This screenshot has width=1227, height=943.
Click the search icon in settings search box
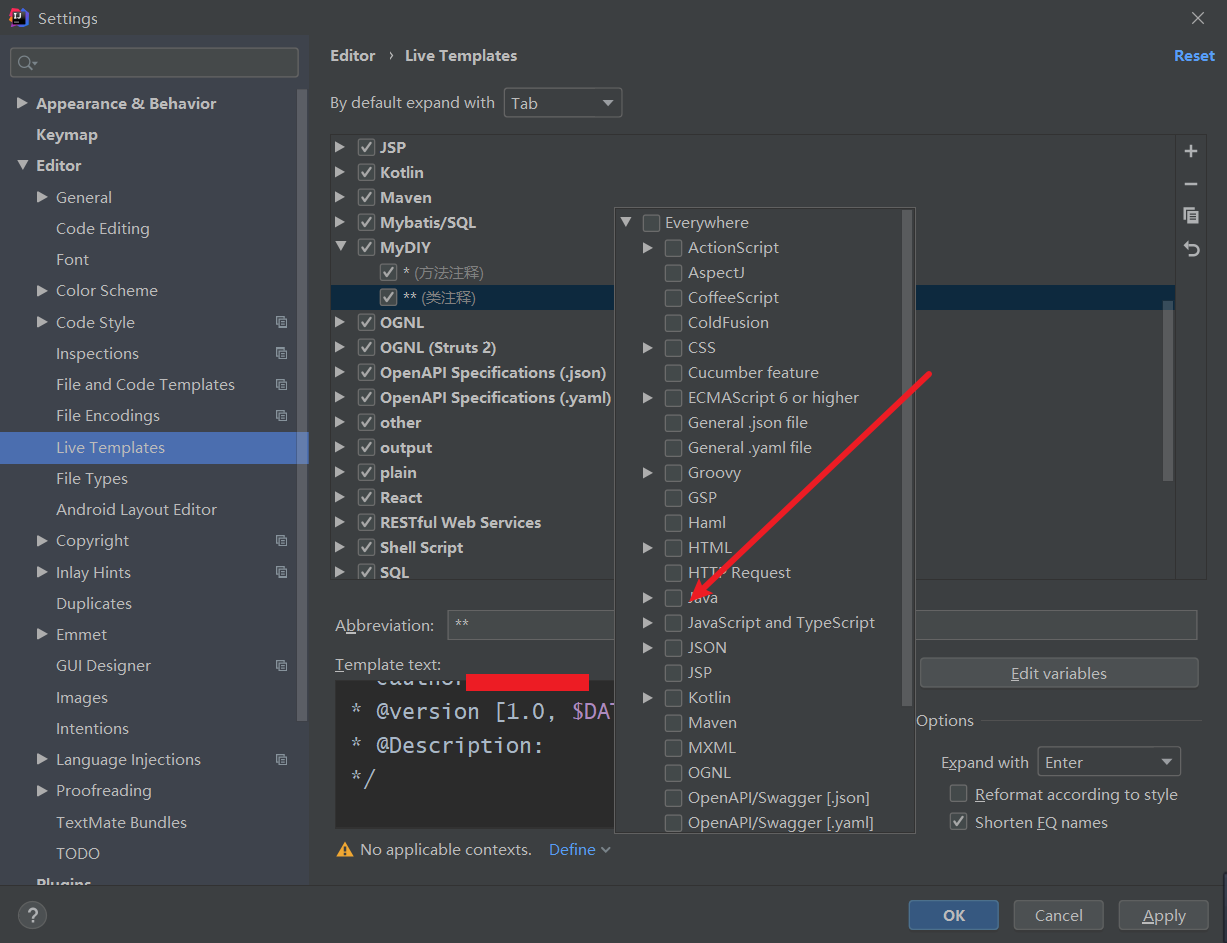click(x=27, y=63)
